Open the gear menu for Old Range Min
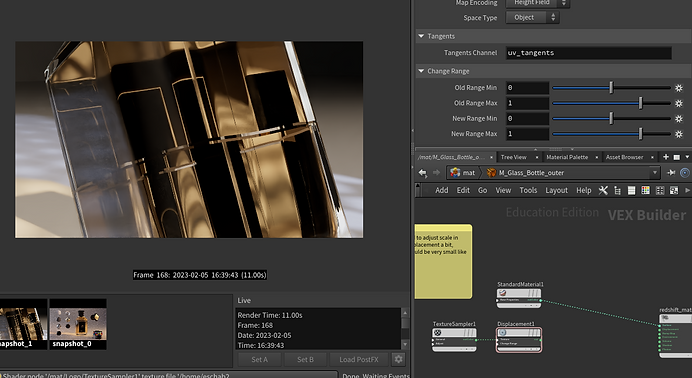The image size is (692, 378). [x=679, y=88]
